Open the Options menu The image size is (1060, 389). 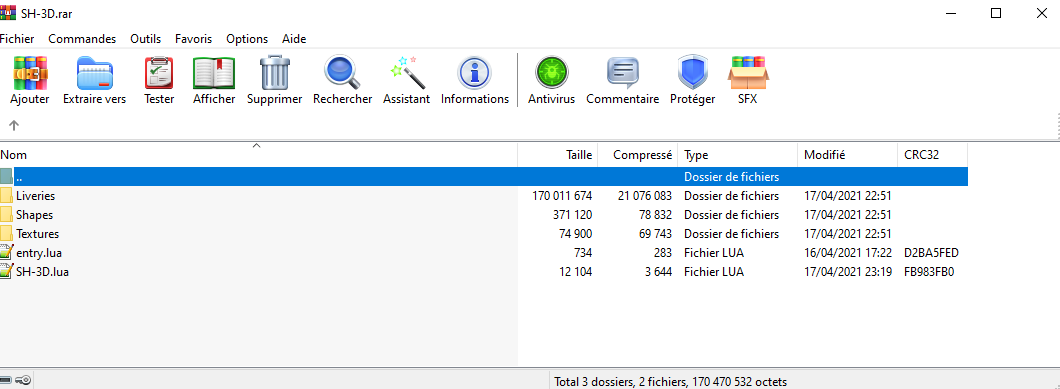[247, 39]
